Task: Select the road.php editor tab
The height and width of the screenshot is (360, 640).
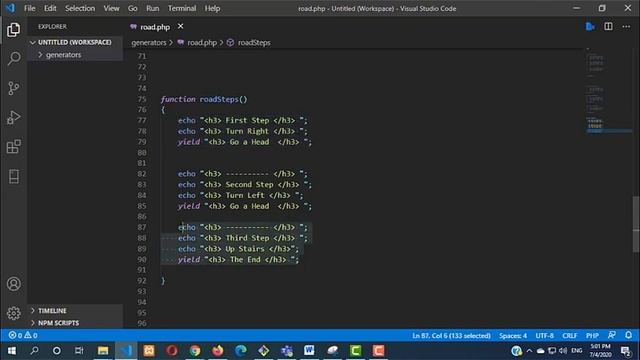Action: click(x=155, y=27)
